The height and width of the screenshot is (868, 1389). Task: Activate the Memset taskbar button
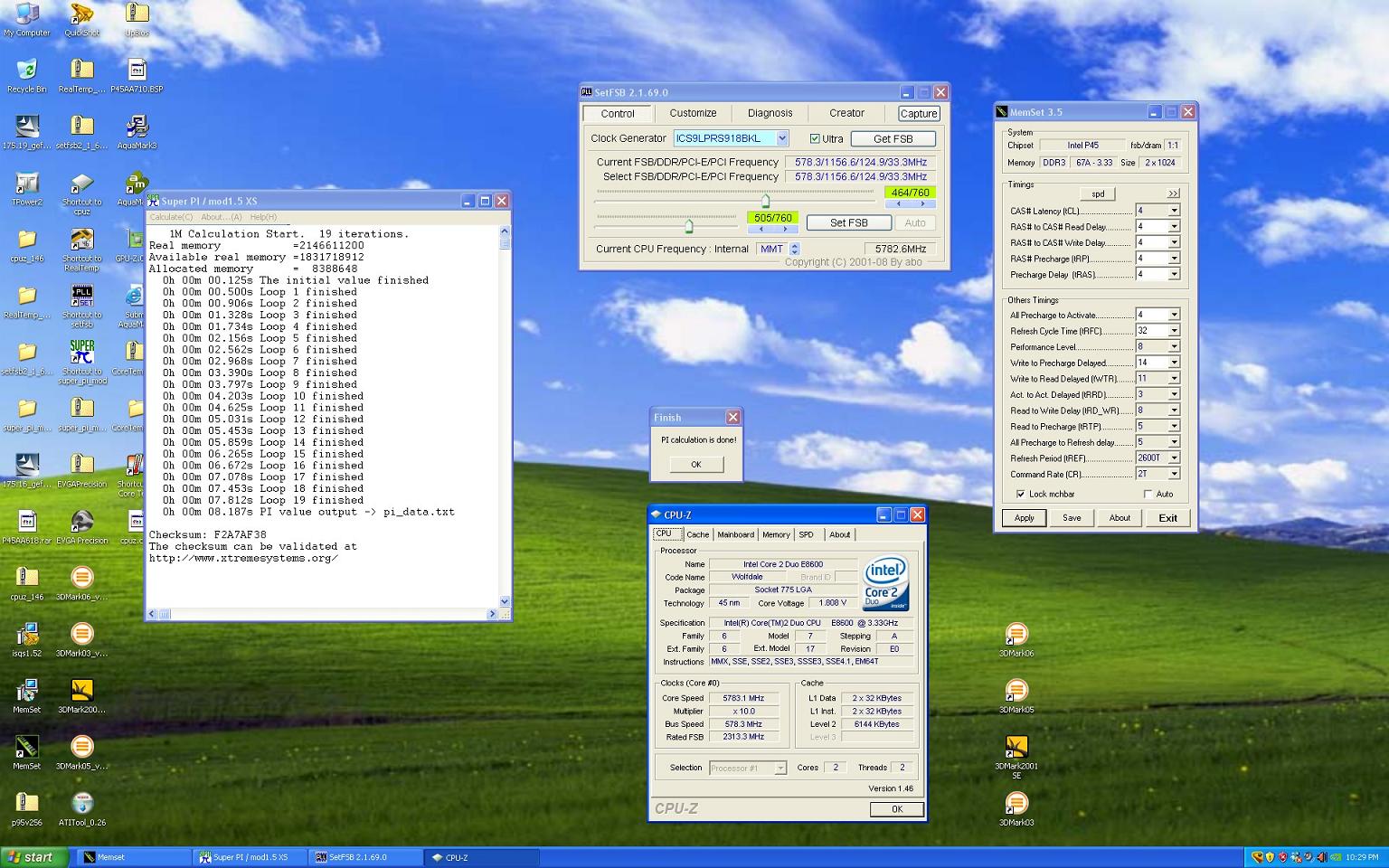pyautogui.click(x=134, y=857)
